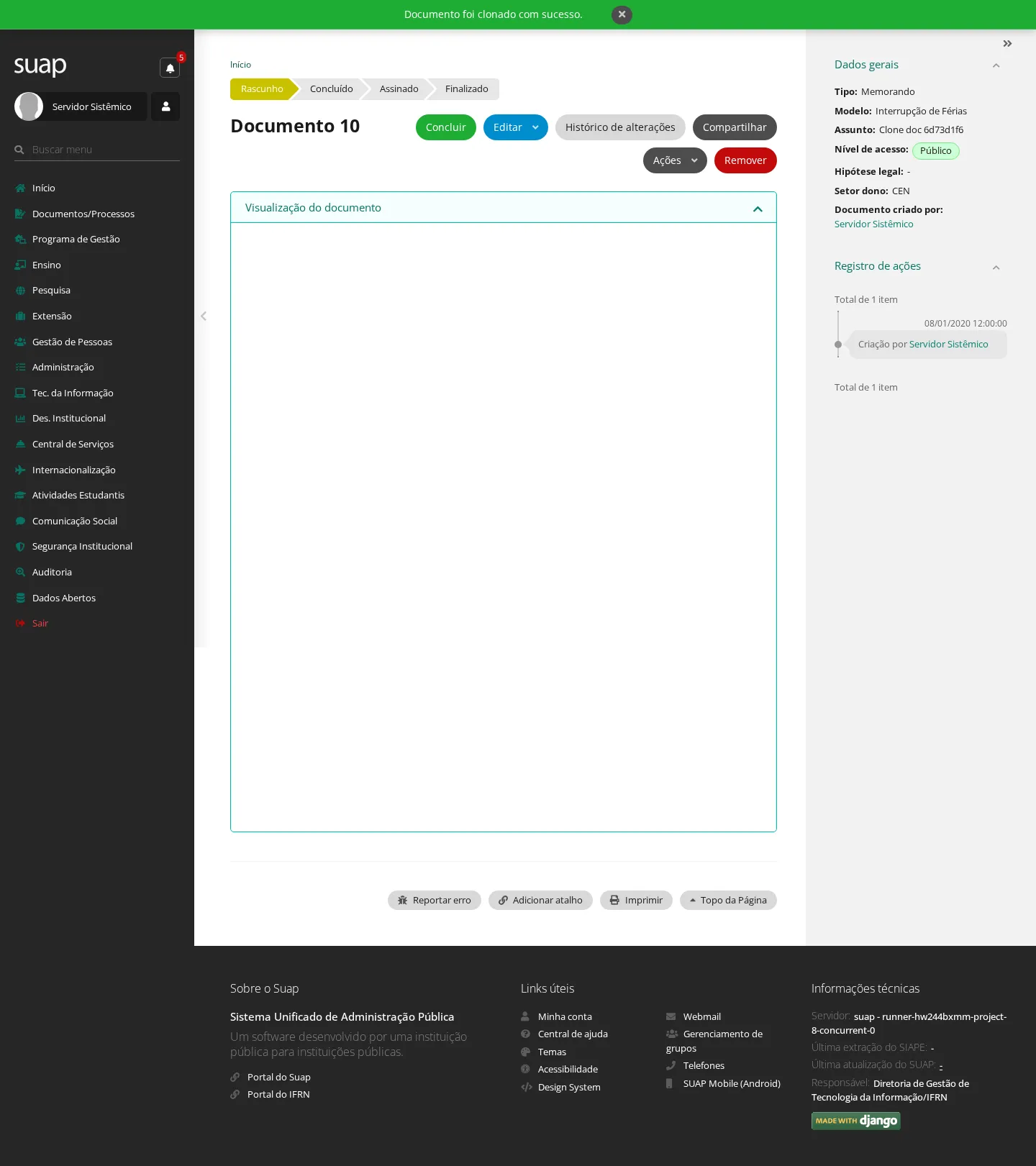Screen dimensions: 1036x1166
Task: Open Programa de Gestão menu
Action: 76,239
